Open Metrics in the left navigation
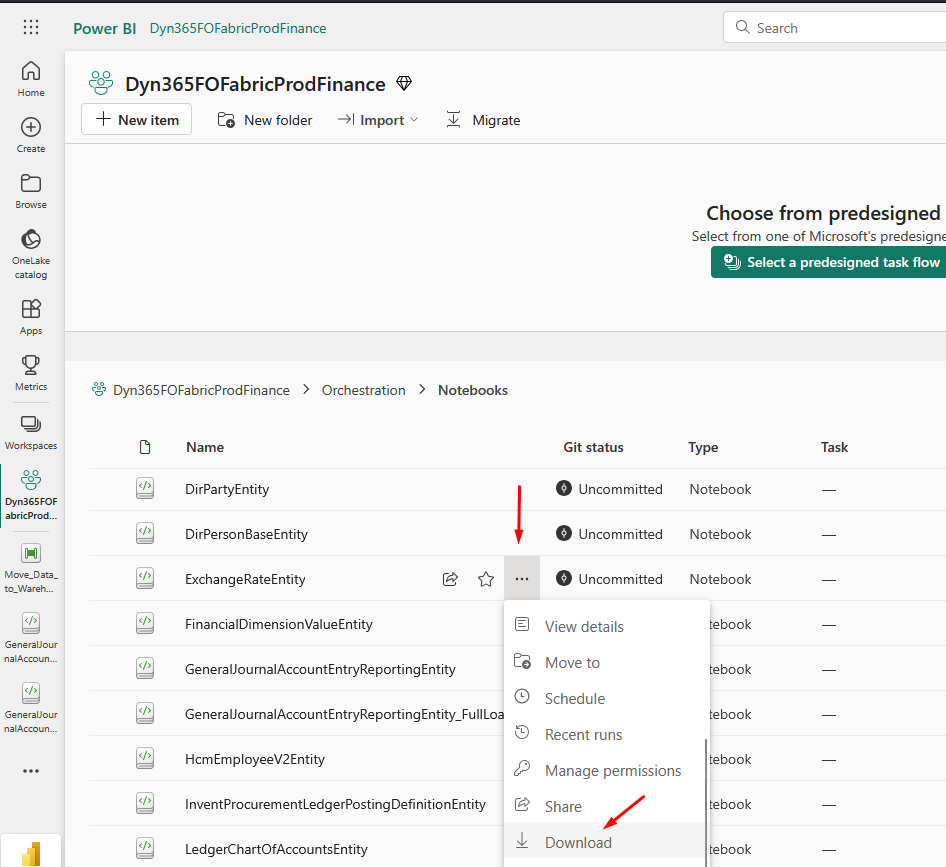This screenshot has width=946, height=867. point(31,373)
